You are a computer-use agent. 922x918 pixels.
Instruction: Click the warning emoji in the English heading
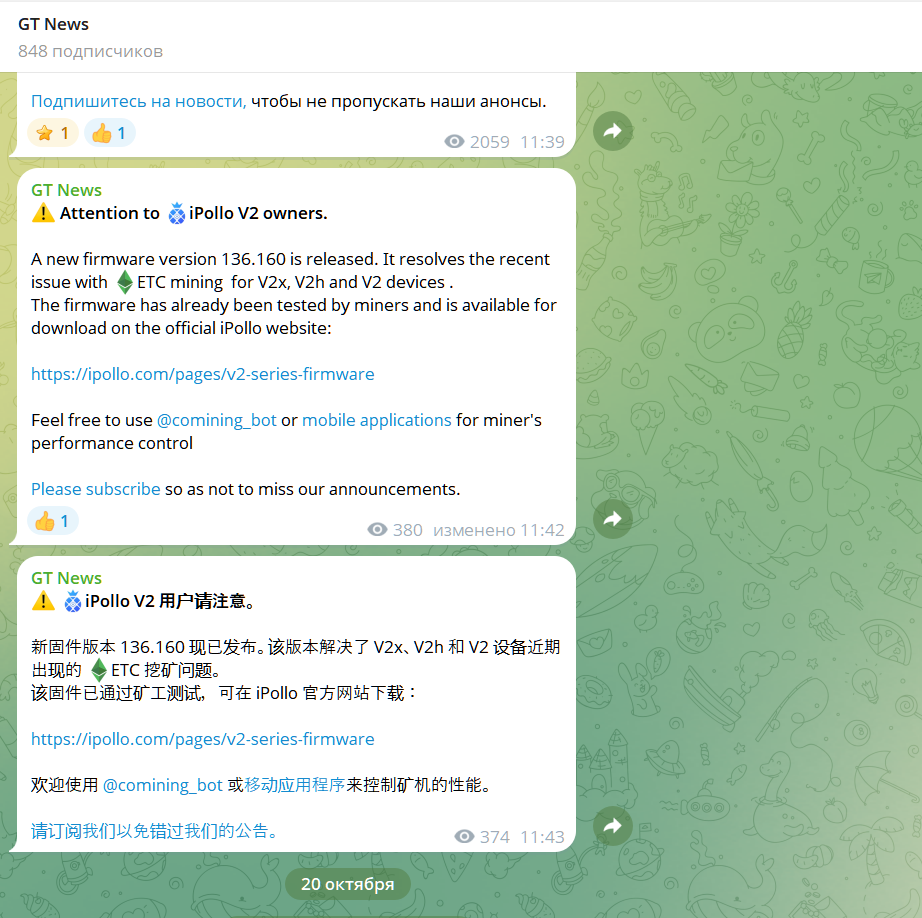point(44,213)
